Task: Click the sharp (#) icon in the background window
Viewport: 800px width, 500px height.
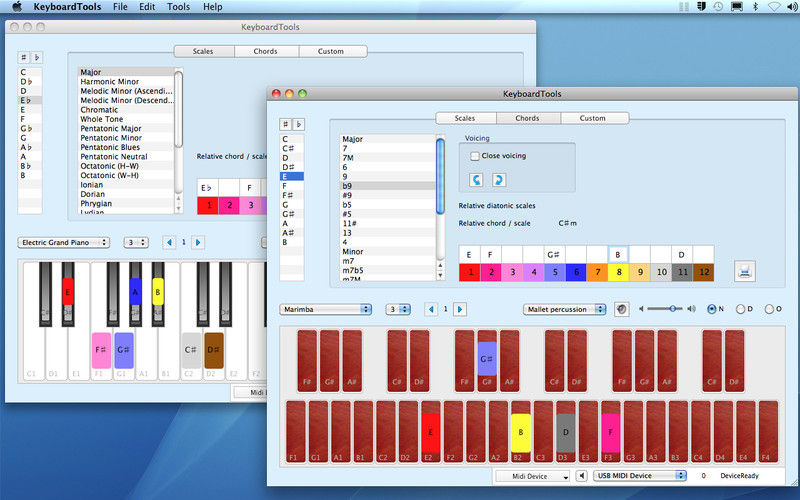Action: click(x=23, y=57)
